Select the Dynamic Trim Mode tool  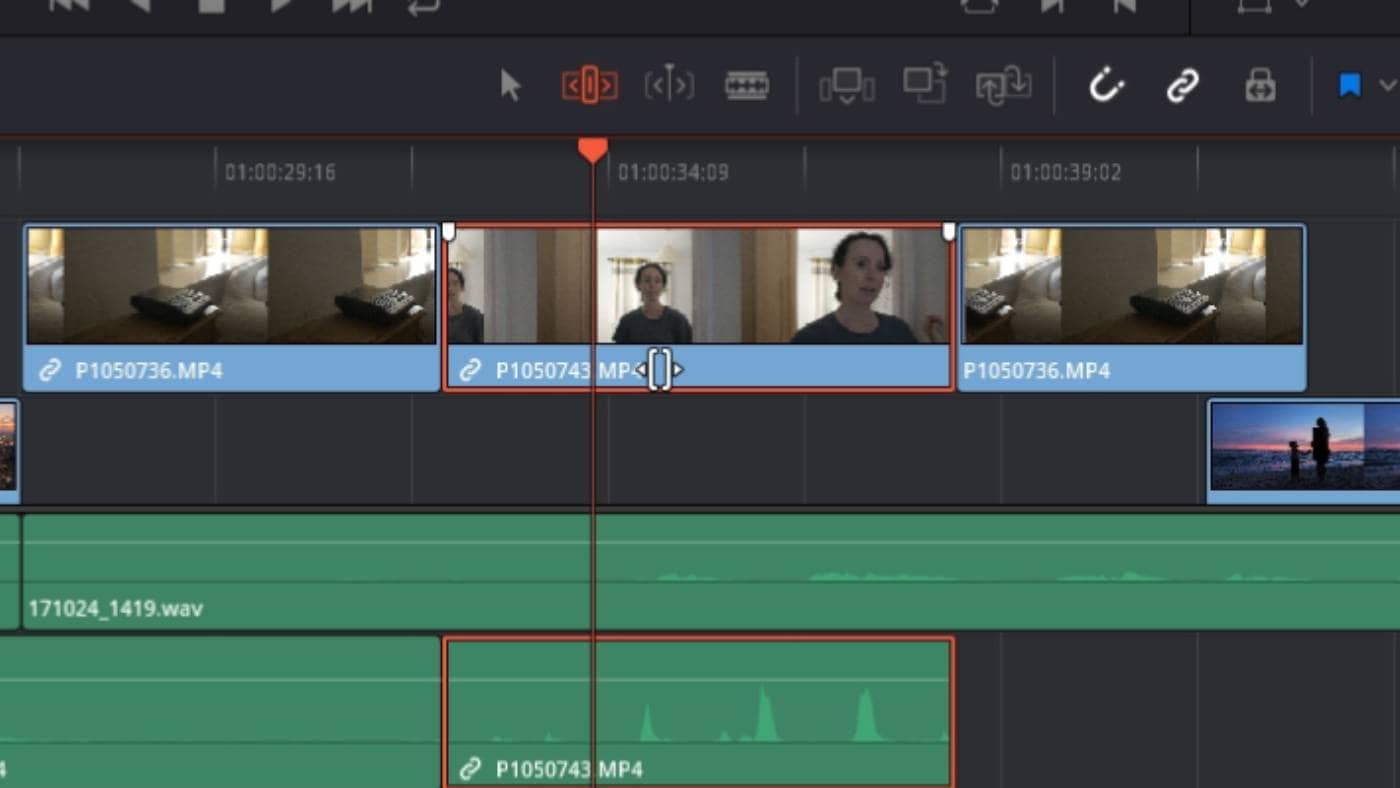(669, 85)
